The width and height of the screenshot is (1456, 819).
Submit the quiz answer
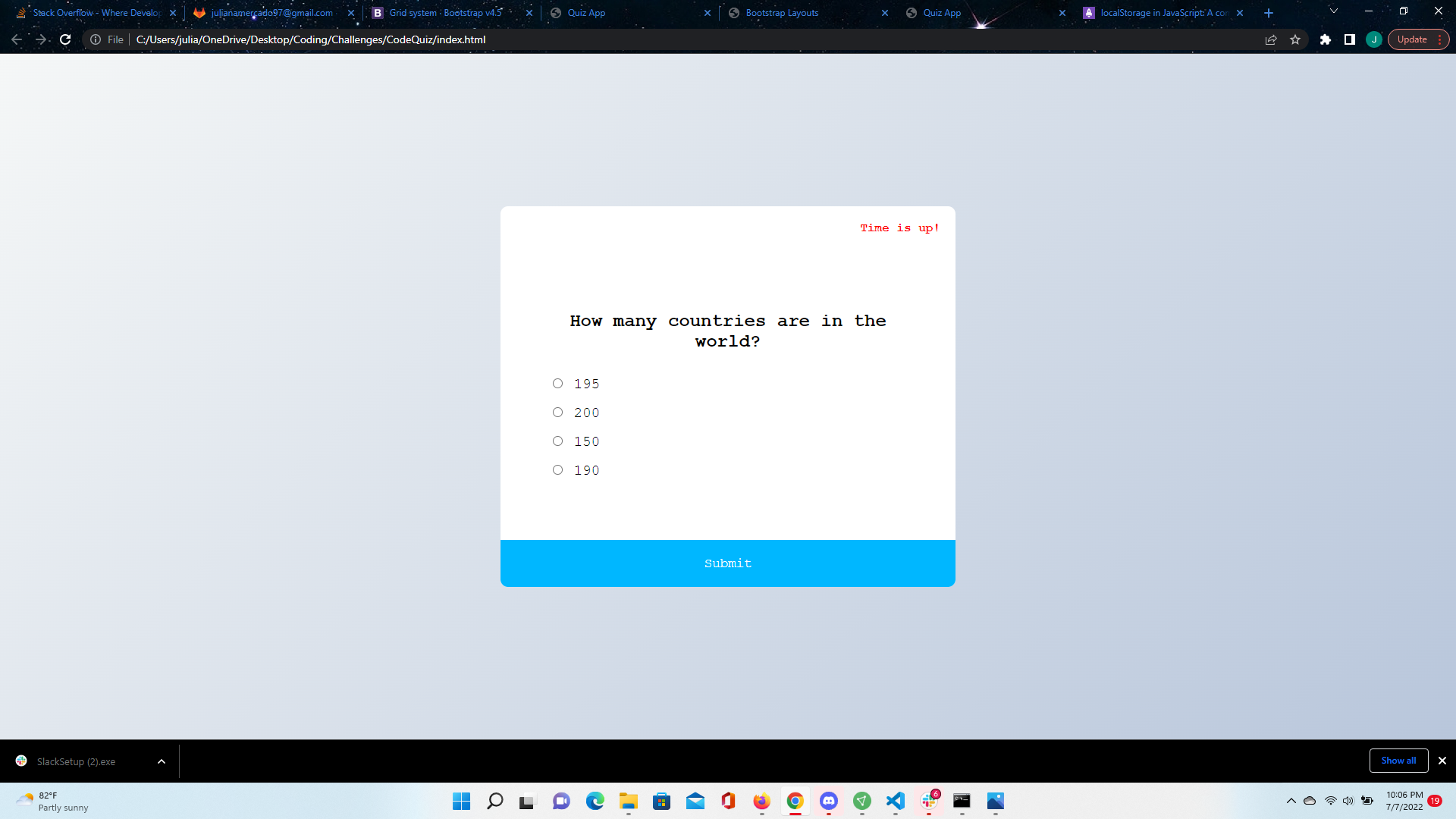pos(727,563)
